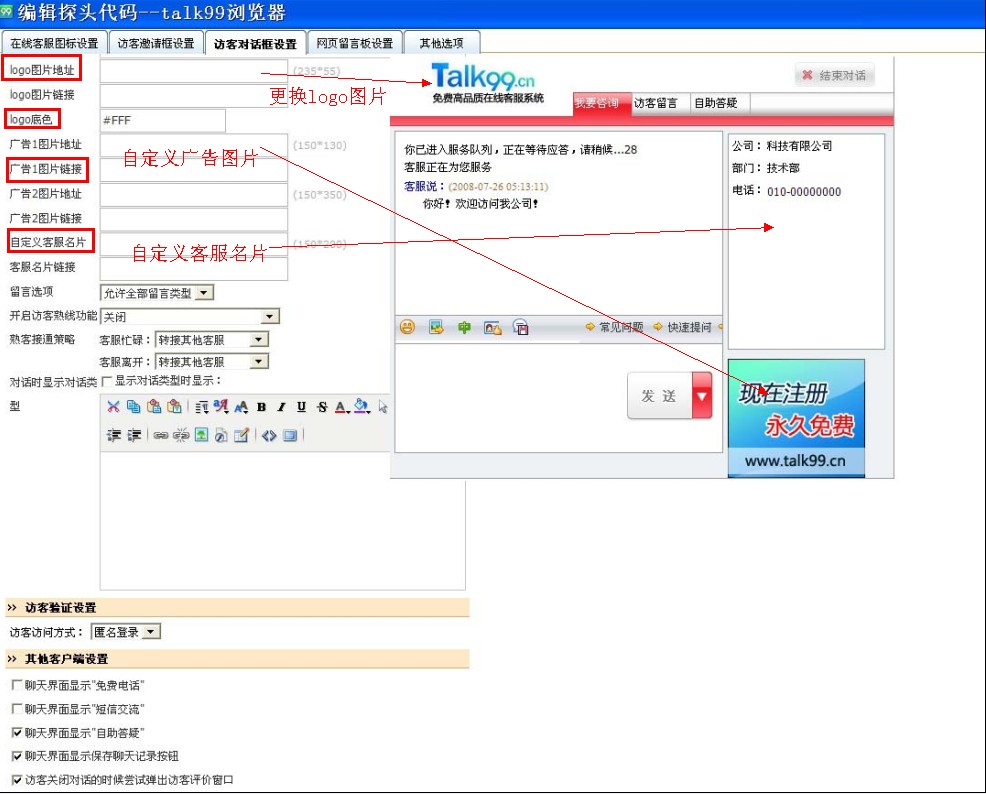Image resolution: width=986 pixels, height=794 pixels.
Task: Click the green 中 language icon
Action: point(464,327)
